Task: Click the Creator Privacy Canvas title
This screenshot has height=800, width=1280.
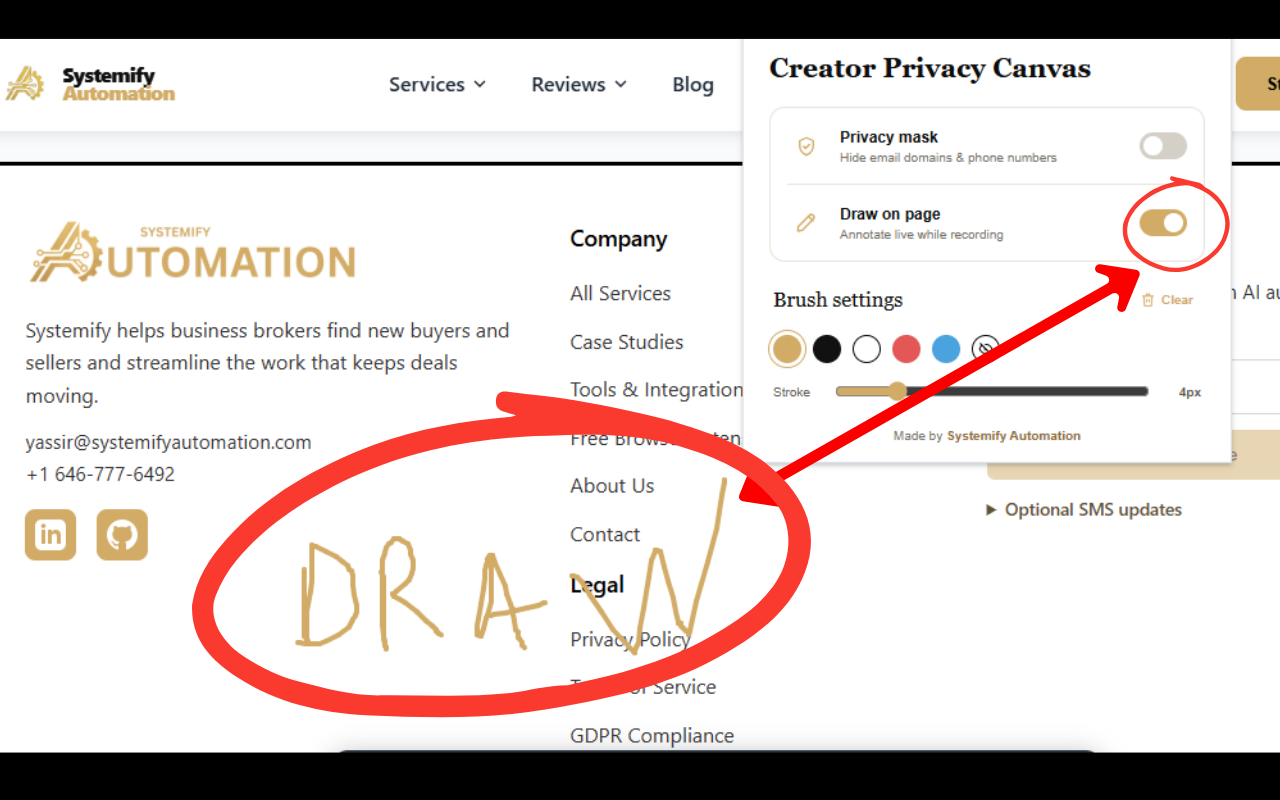Action: 930,68
